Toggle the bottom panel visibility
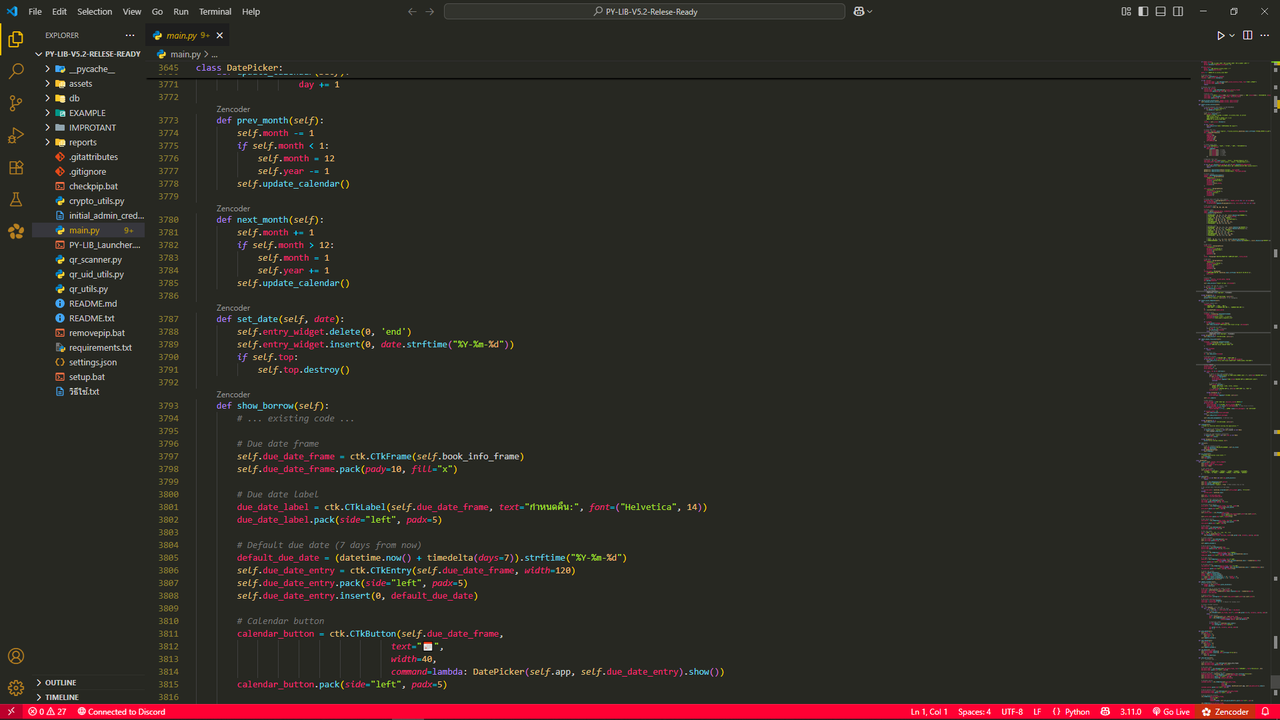This screenshot has width=1280, height=720. (1159, 11)
